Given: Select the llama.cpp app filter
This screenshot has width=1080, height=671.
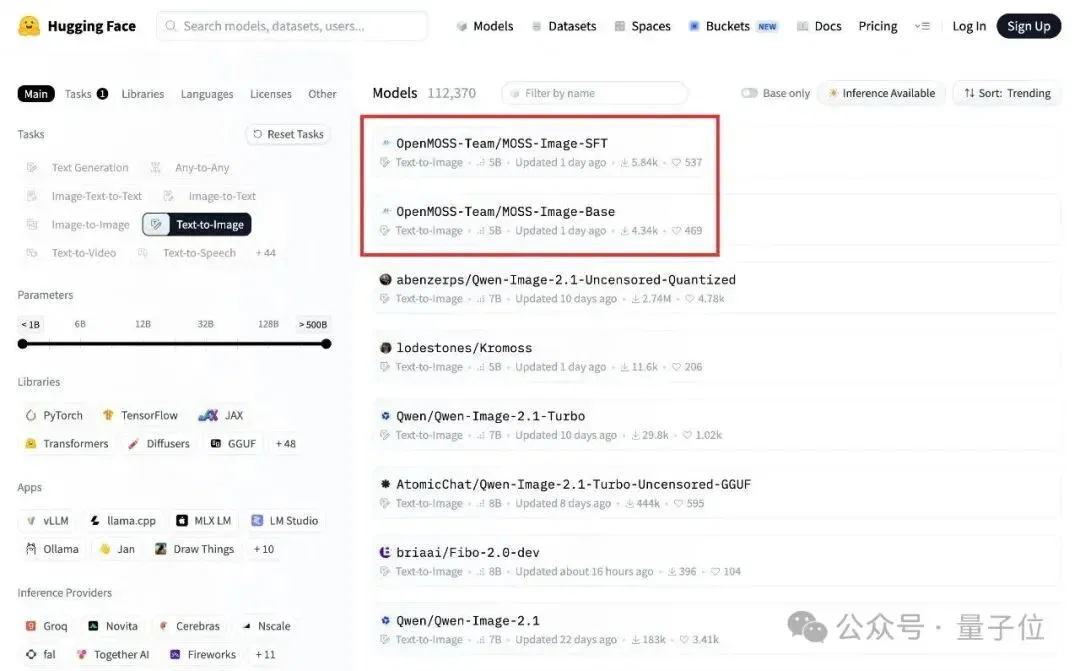Looking at the screenshot, I should (123, 521).
